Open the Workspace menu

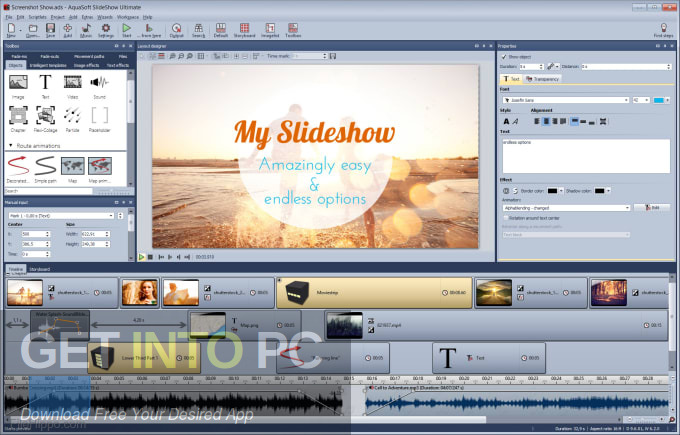point(128,17)
